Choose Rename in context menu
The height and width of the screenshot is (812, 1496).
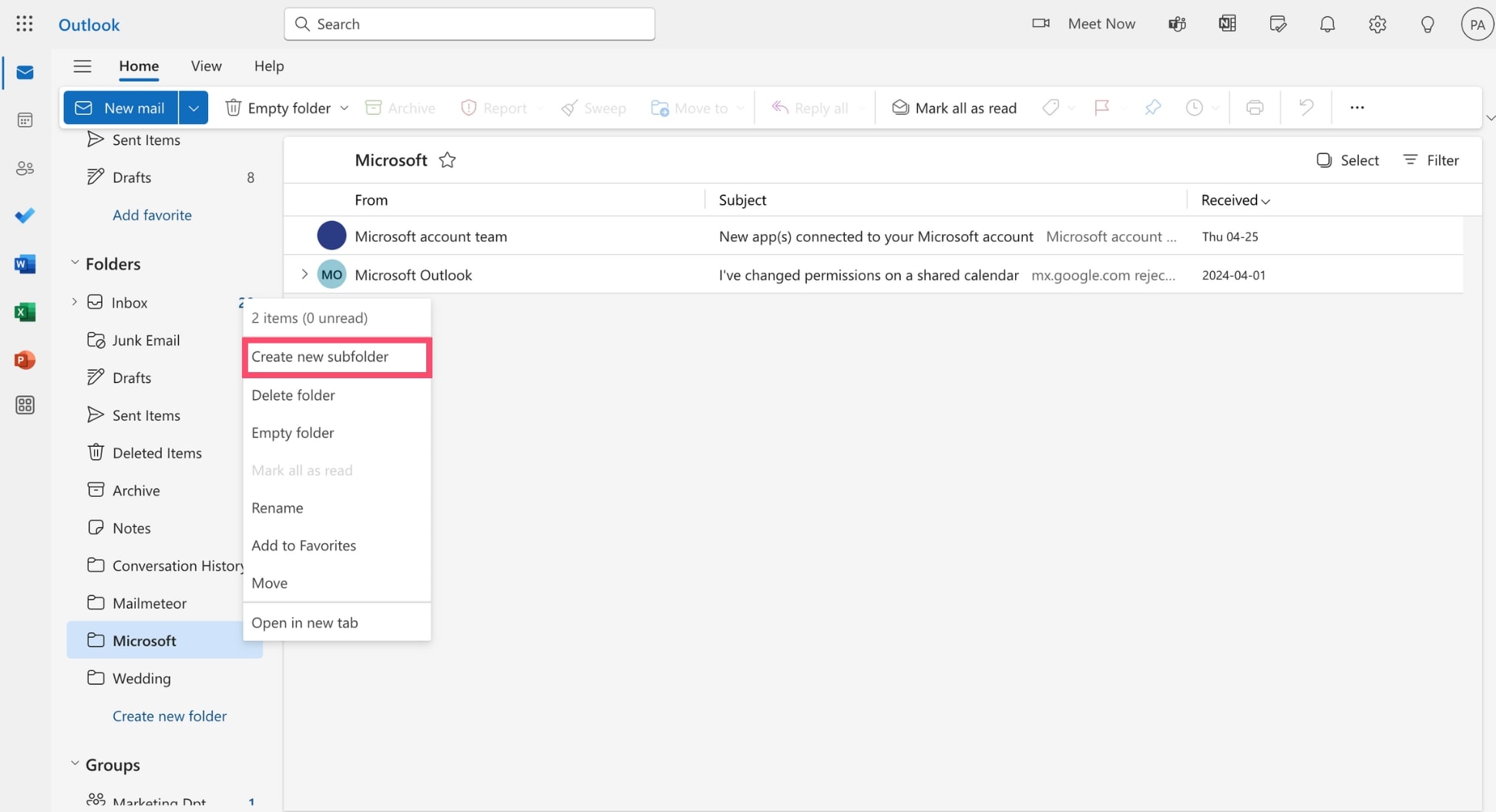pyautogui.click(x=337, y=508)
